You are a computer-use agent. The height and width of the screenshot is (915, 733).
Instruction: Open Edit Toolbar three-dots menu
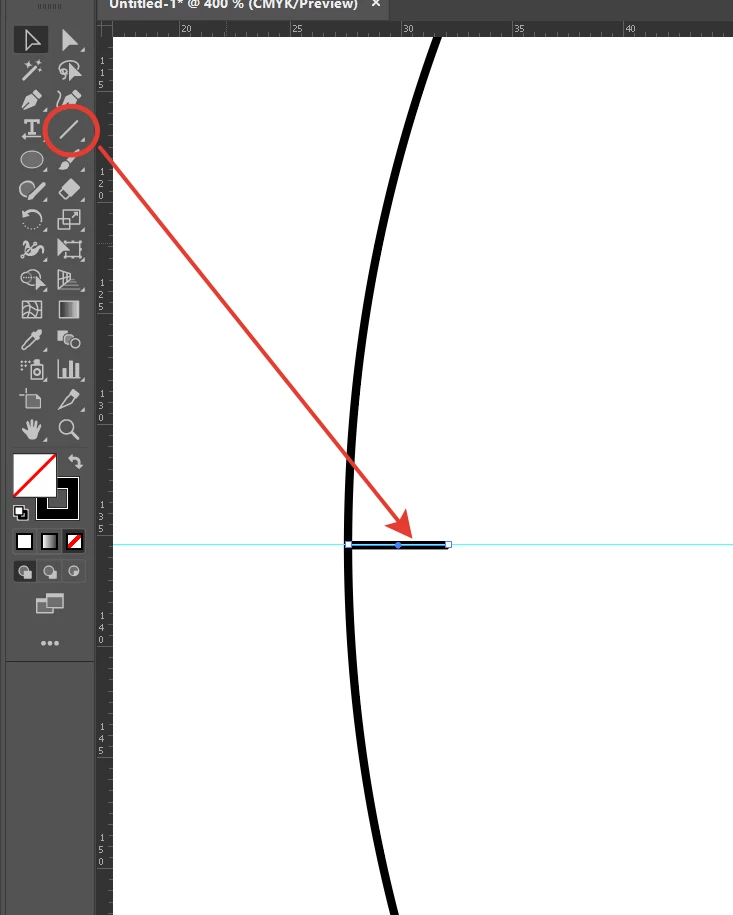[50, 643]
